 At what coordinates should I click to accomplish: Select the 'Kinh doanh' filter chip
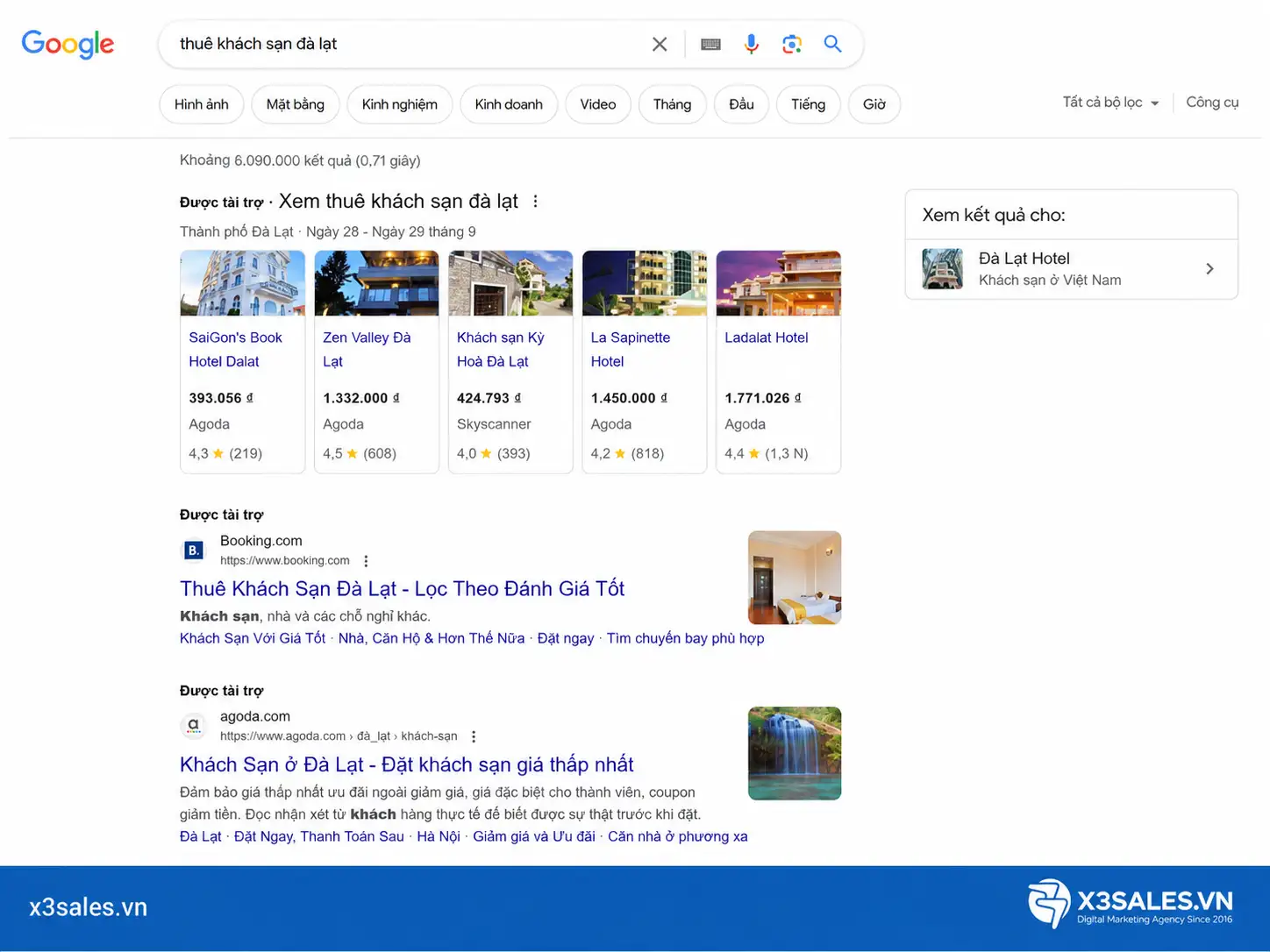click(x=509, y=104)
